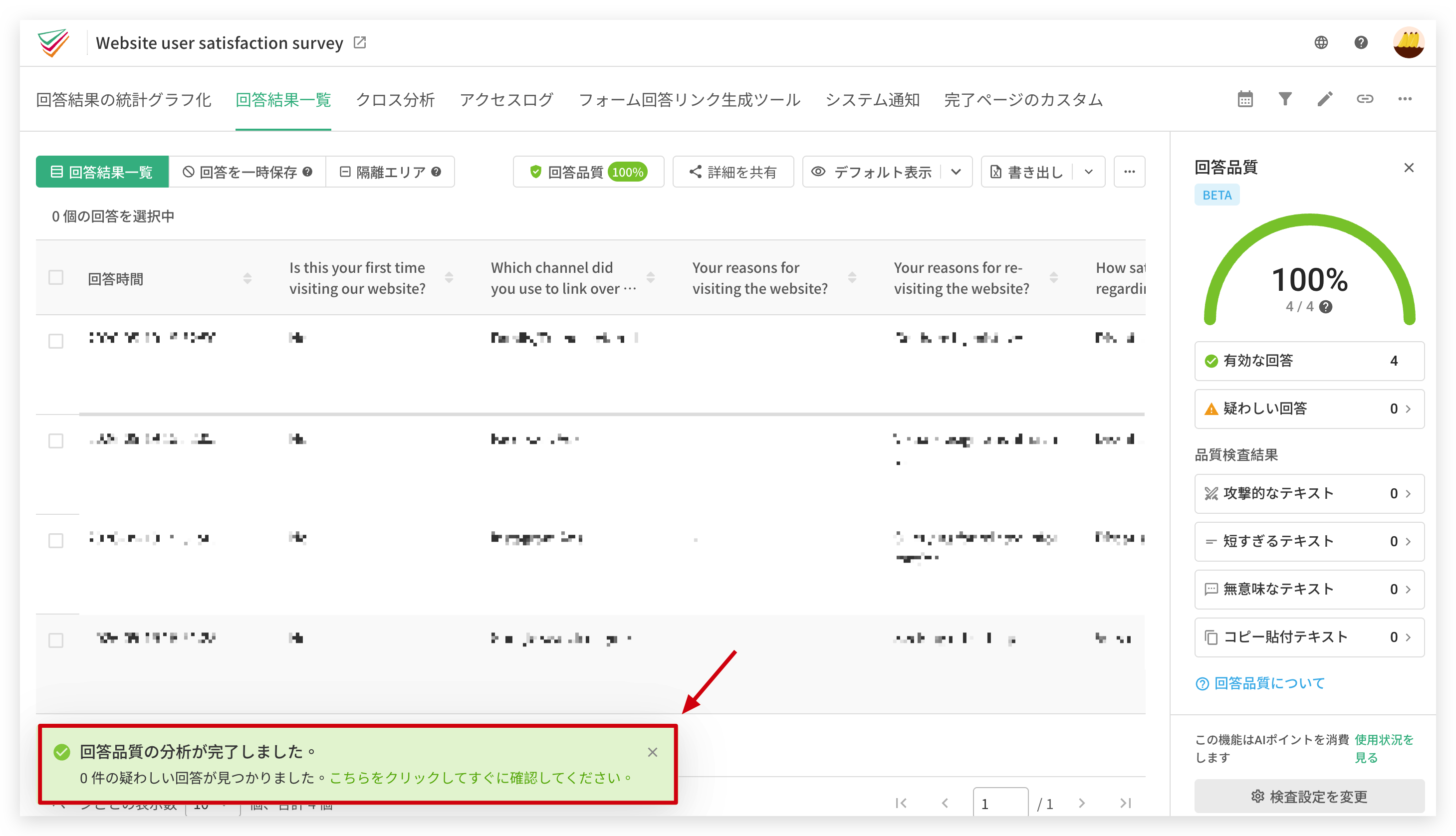Switch to 回答結果の統計グラフ化 tab
Viewport: 1456px width, 836px height.
coord(123,100)
